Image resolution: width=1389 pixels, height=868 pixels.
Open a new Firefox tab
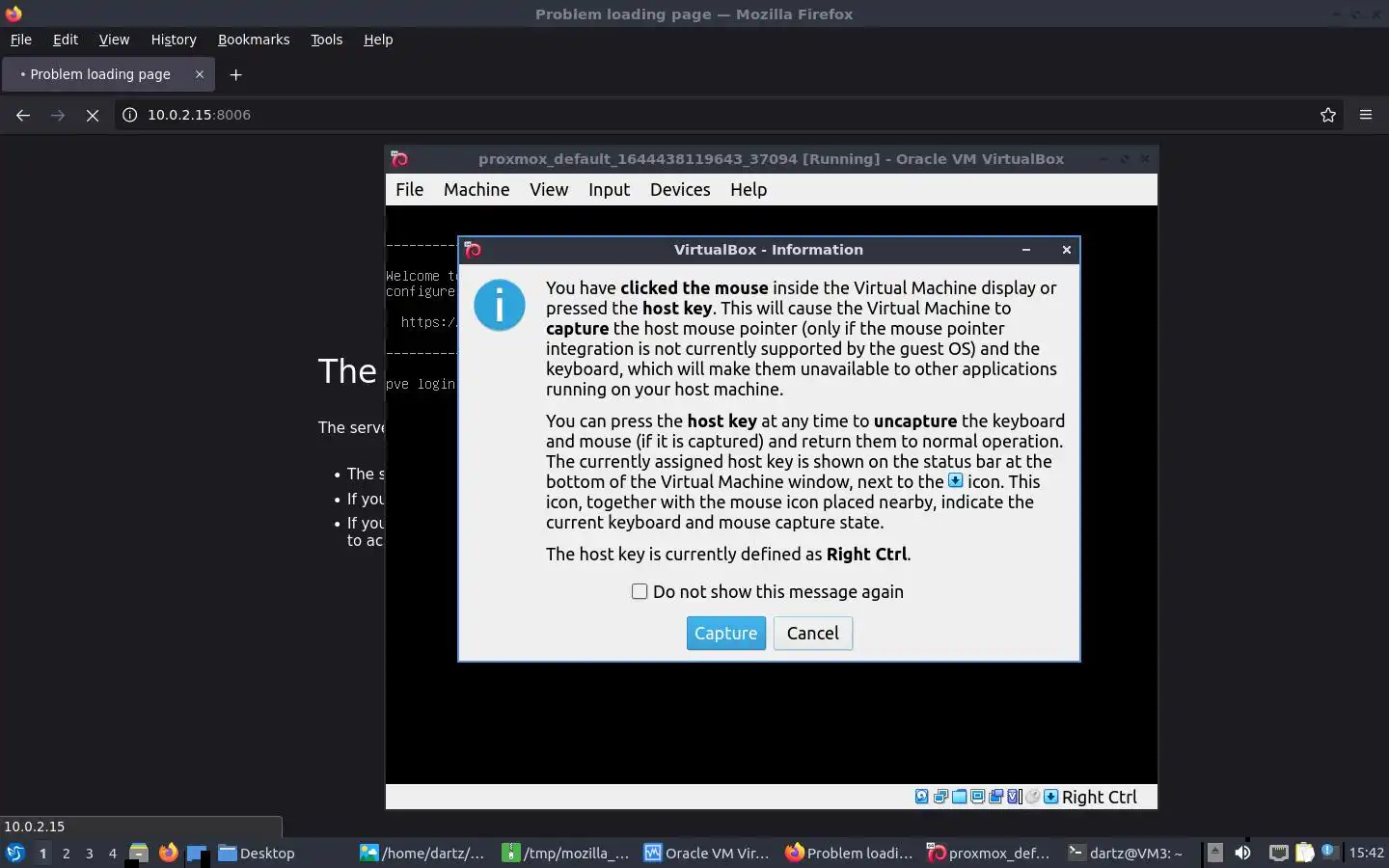tap(235, 74)
